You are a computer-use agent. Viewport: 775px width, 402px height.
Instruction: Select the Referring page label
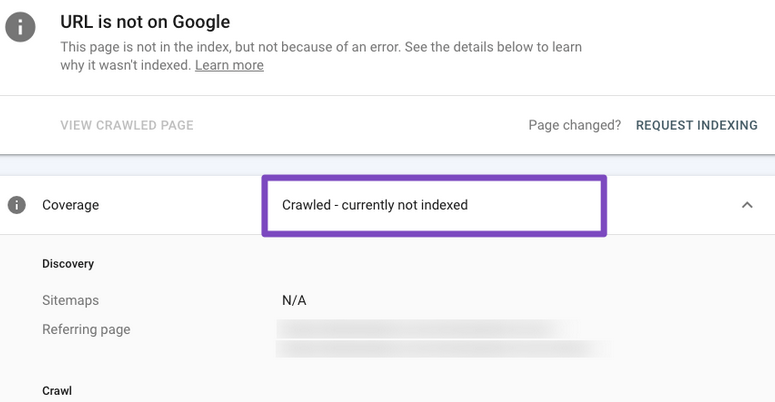(x=86, y=329)
